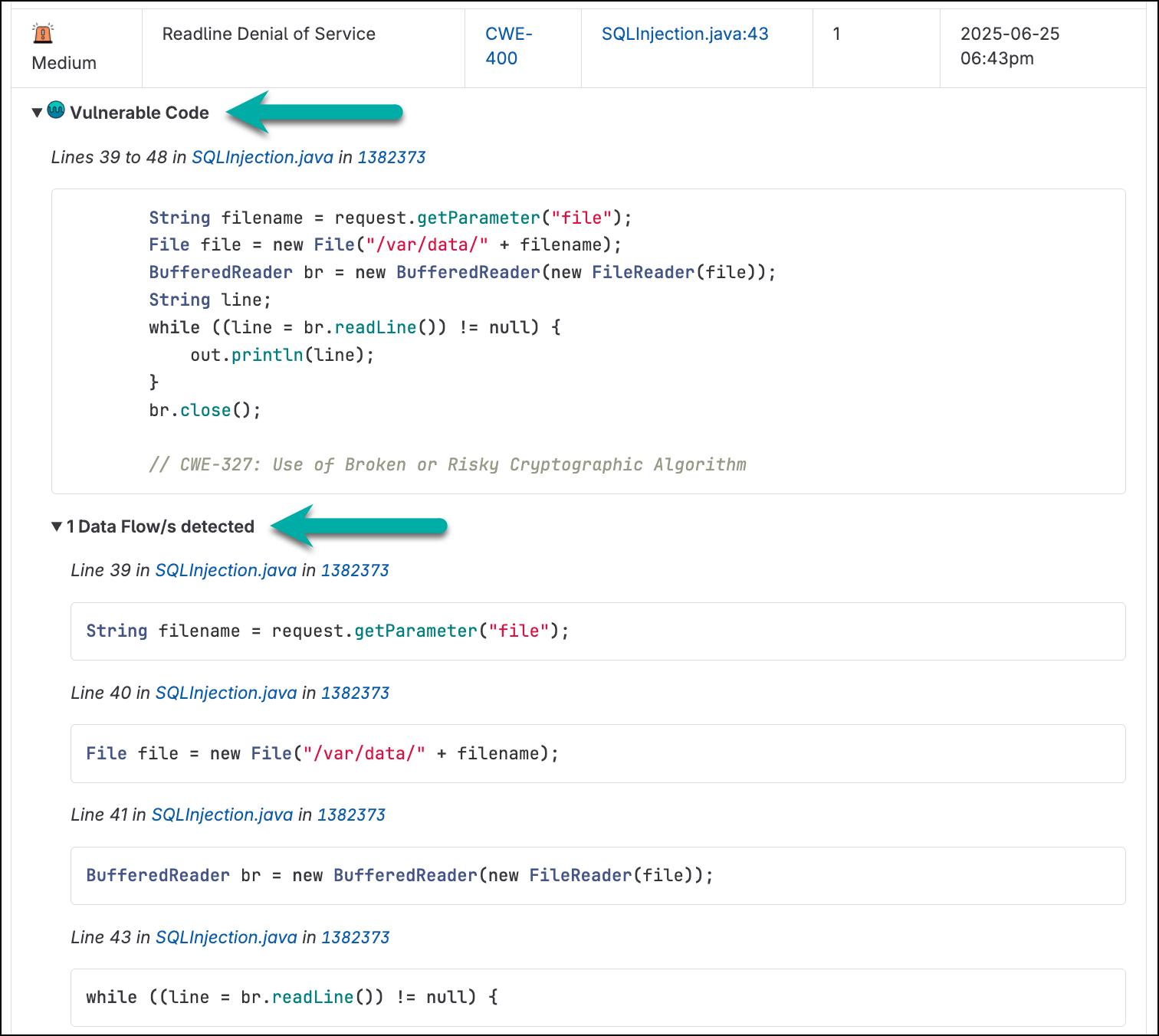
Task: Open commit 1382373 link for Line 43
Action: [x=355, y=937]
